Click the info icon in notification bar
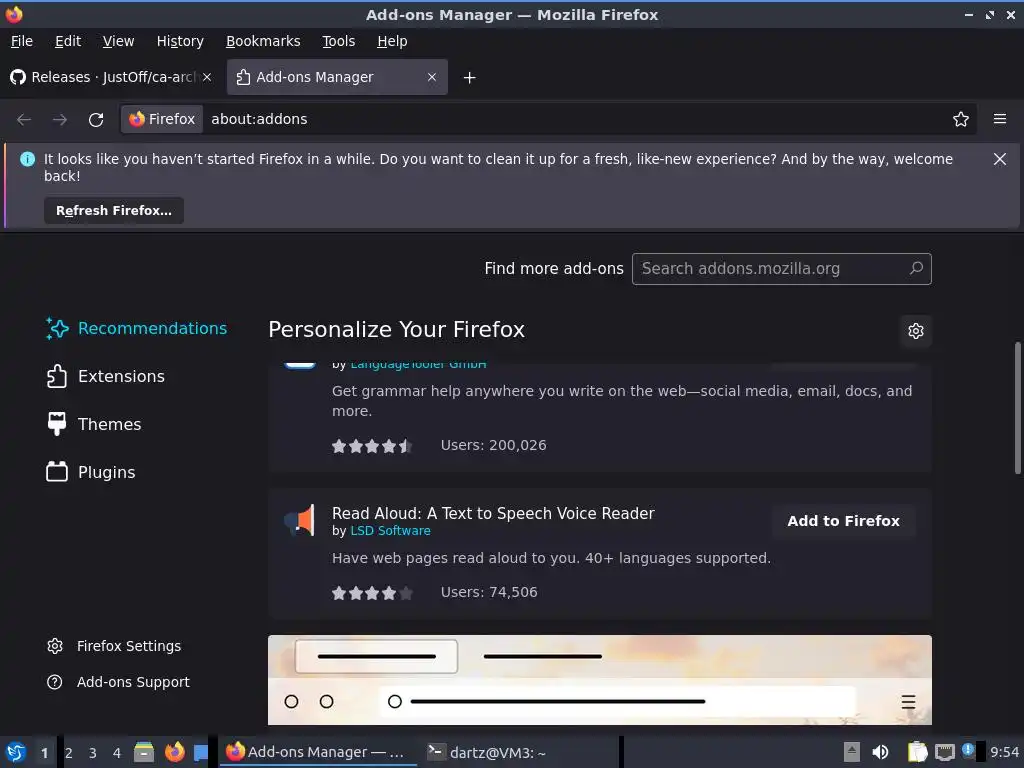The image size is (1024, 768). (x=27, y=159)
